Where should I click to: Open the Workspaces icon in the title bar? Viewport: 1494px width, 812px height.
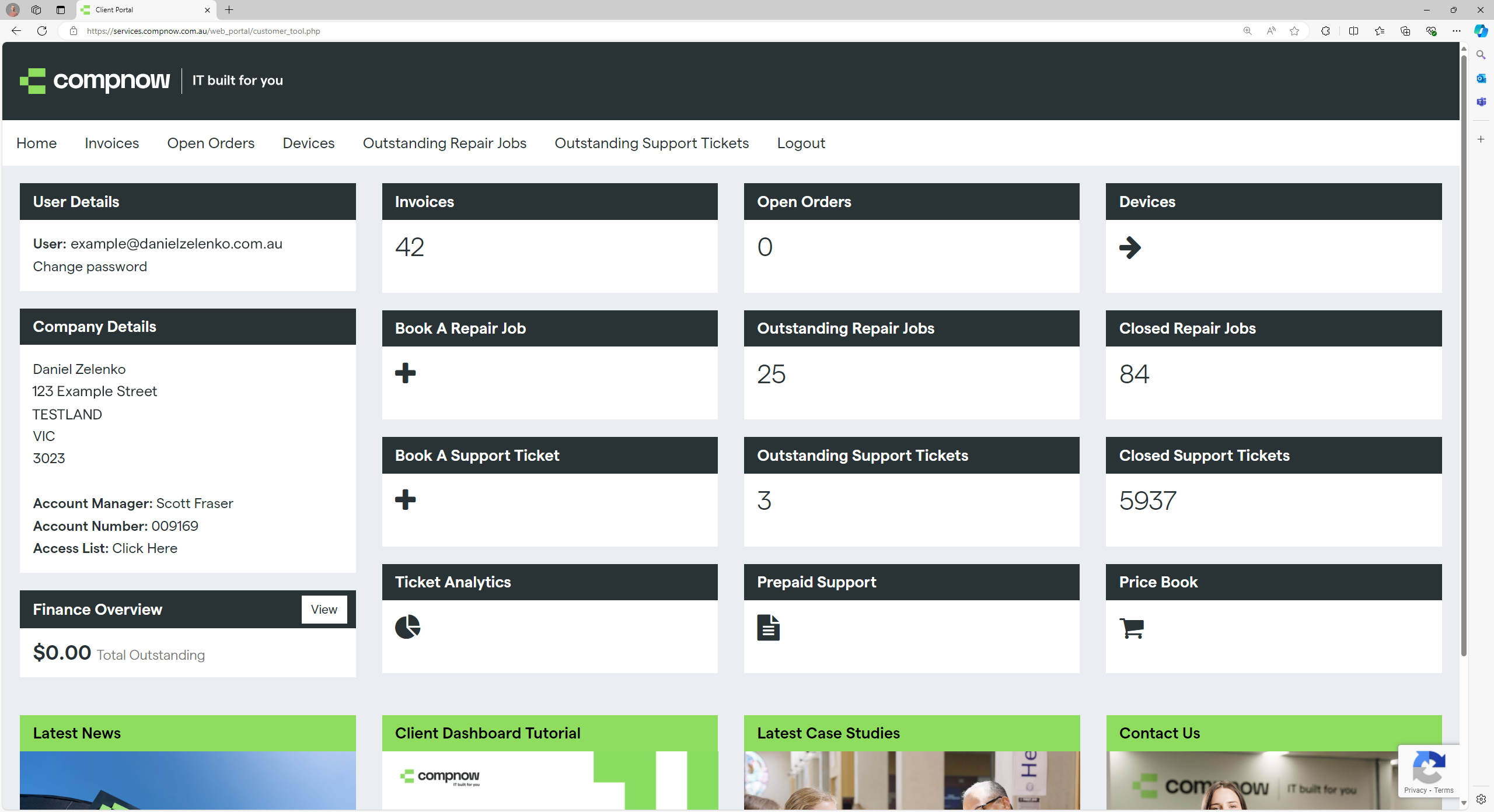36,10
